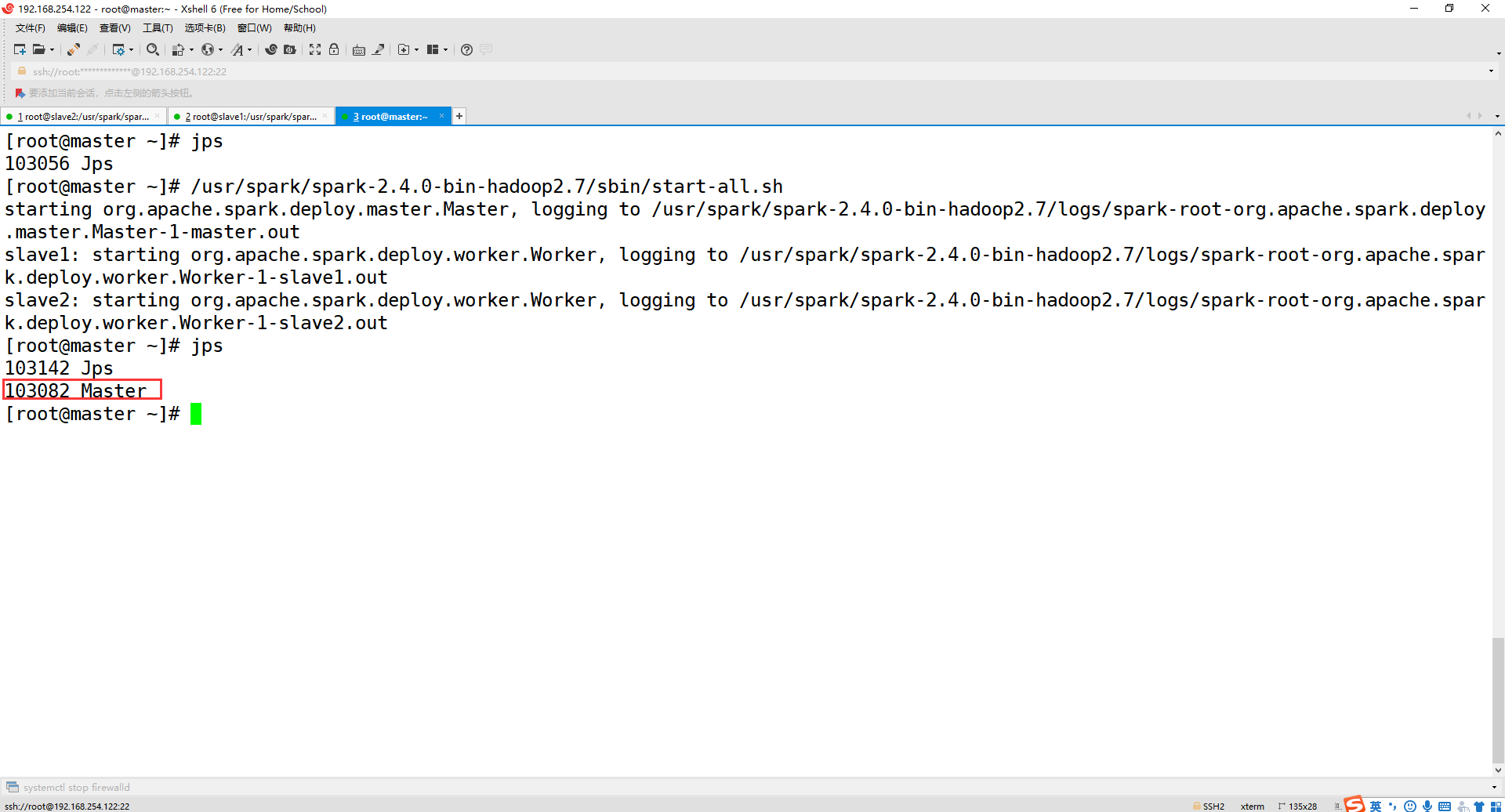
Task: Launch Xftp swirl icon
Action: click(271, 49)
